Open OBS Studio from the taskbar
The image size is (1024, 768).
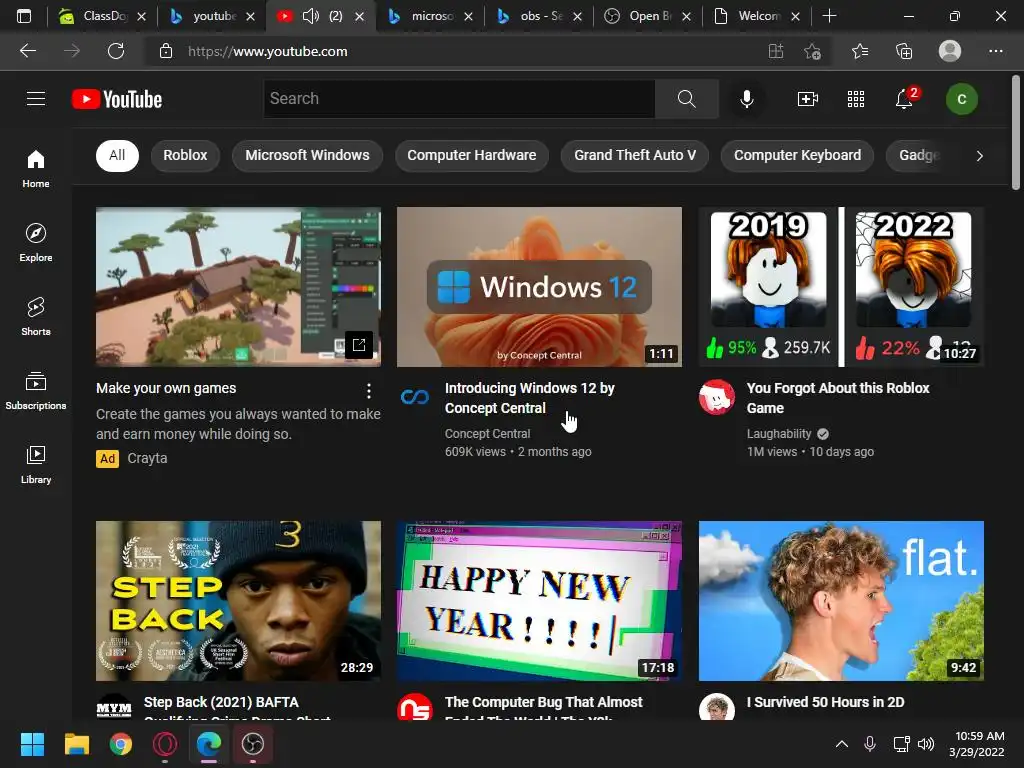click(x=253, y=744)
